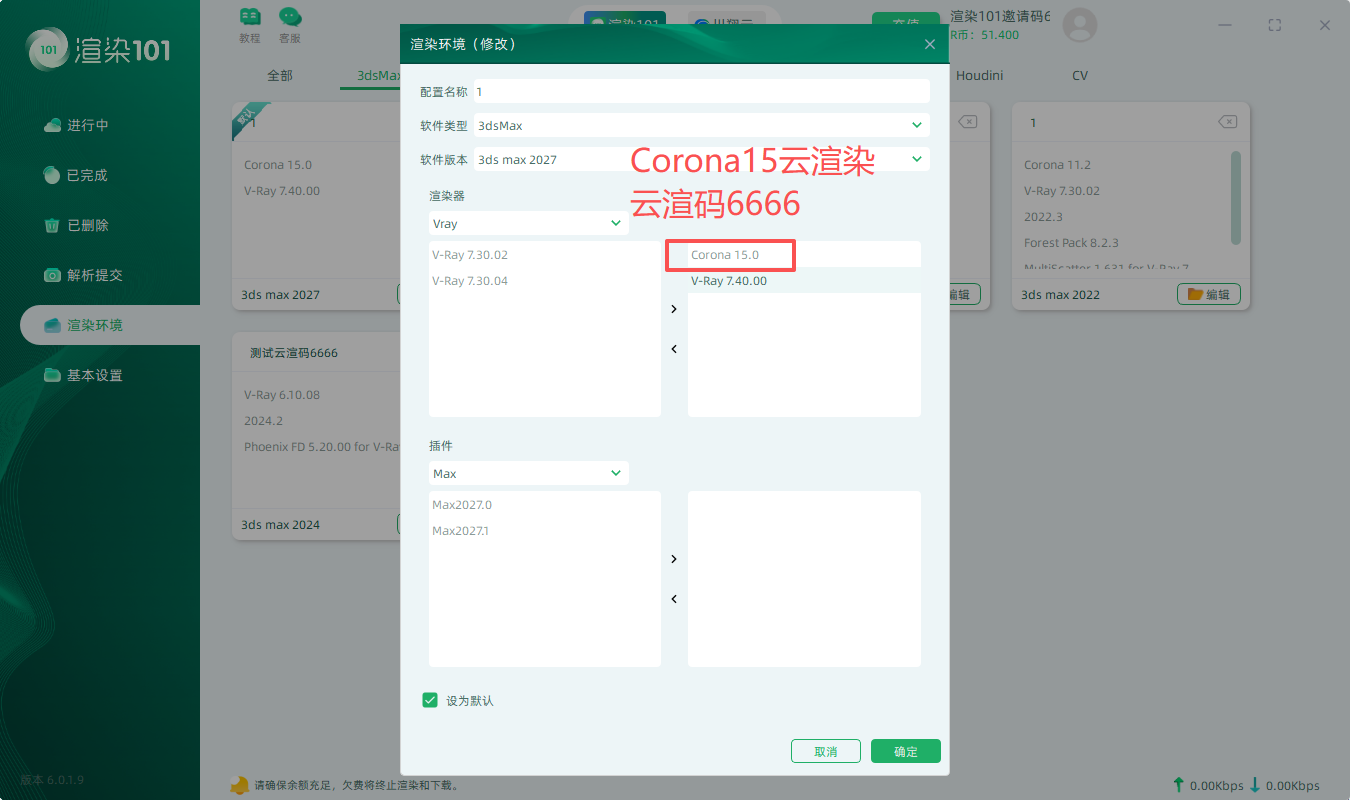
Task: Select Max2027.1 in the plugin list
Action: coord(460,531)
